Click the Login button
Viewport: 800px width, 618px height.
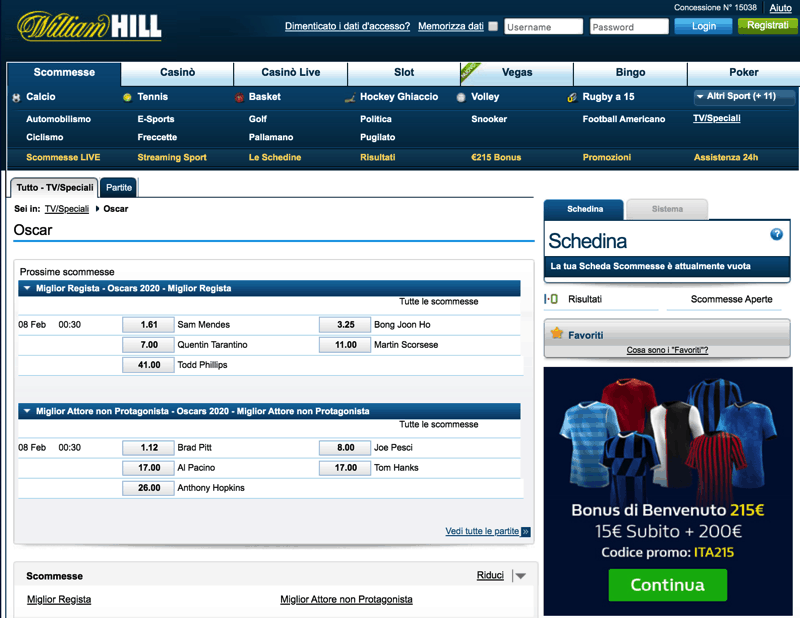704,26
